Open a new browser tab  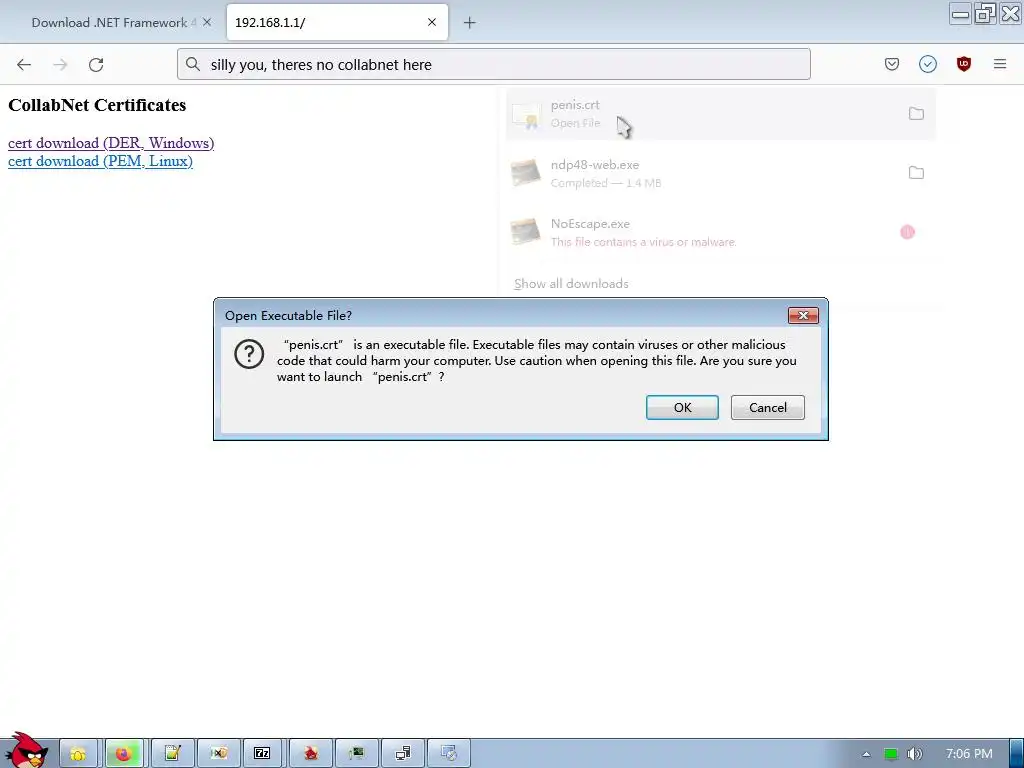[469, 23]
